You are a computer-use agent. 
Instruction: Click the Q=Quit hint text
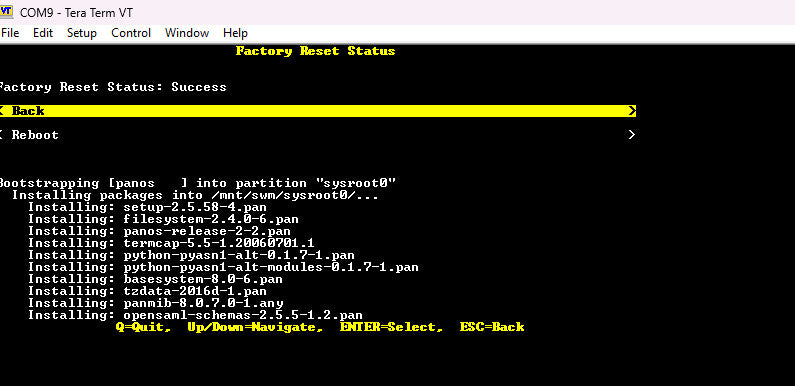coord(143,327)
